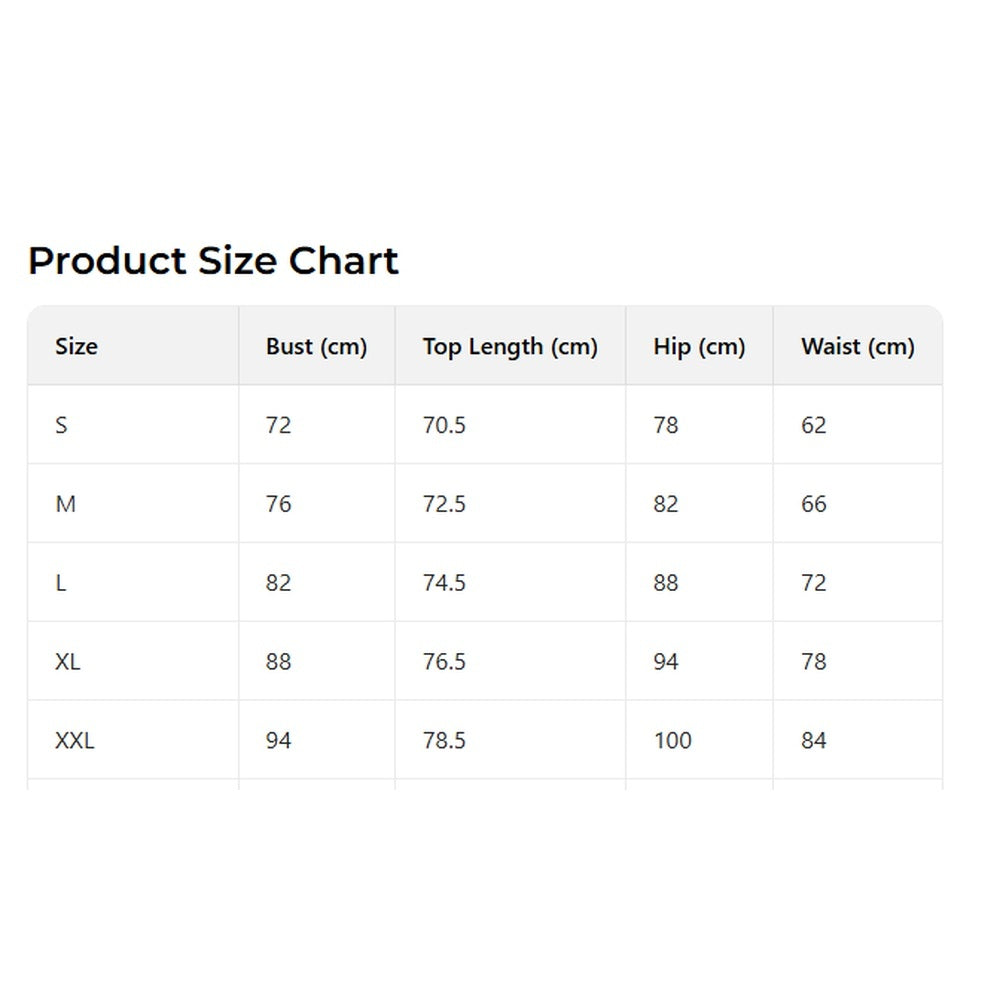The height and width of the screenshot is (1000, 1000).
Task: Select the "Size" column header
Action: [x=76, y=347]
